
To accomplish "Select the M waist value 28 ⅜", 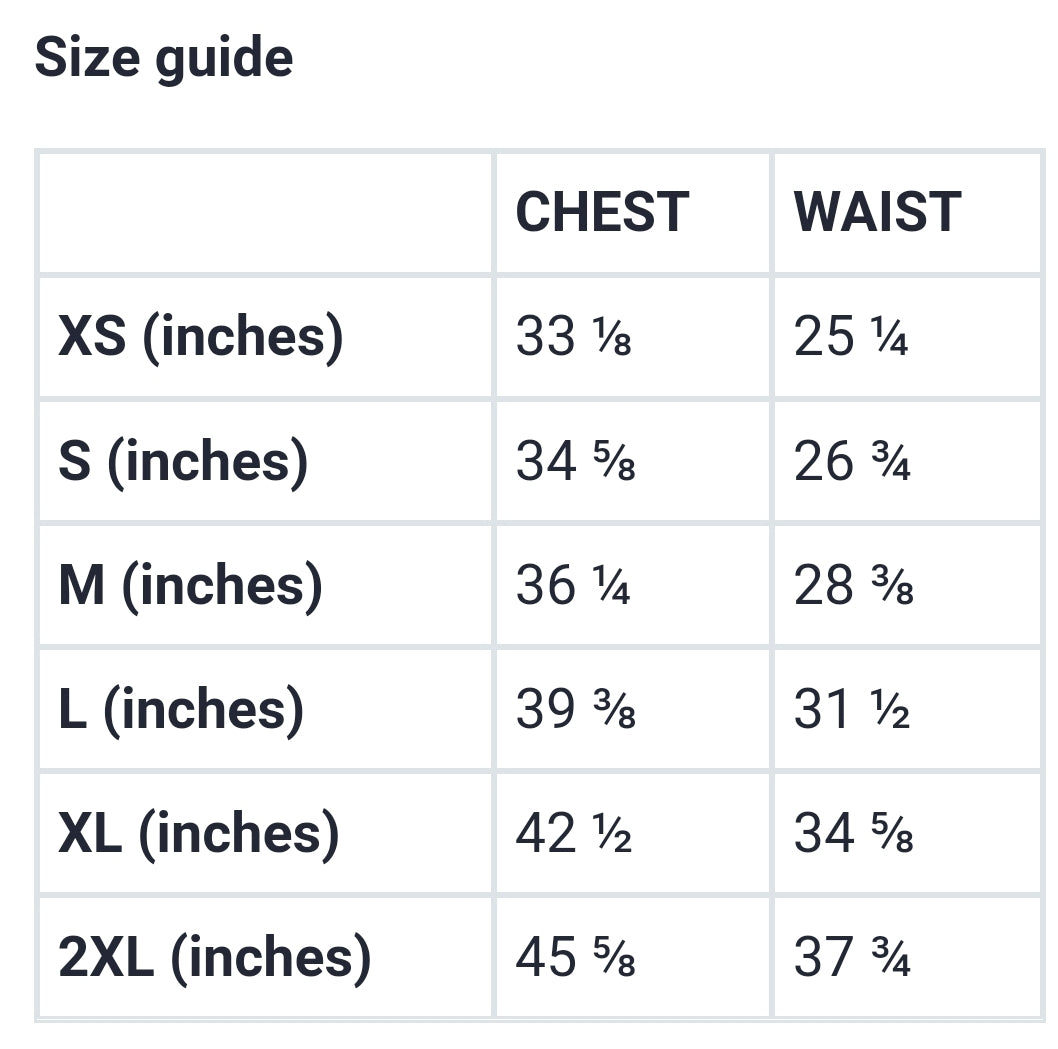I will click(853, 585).
